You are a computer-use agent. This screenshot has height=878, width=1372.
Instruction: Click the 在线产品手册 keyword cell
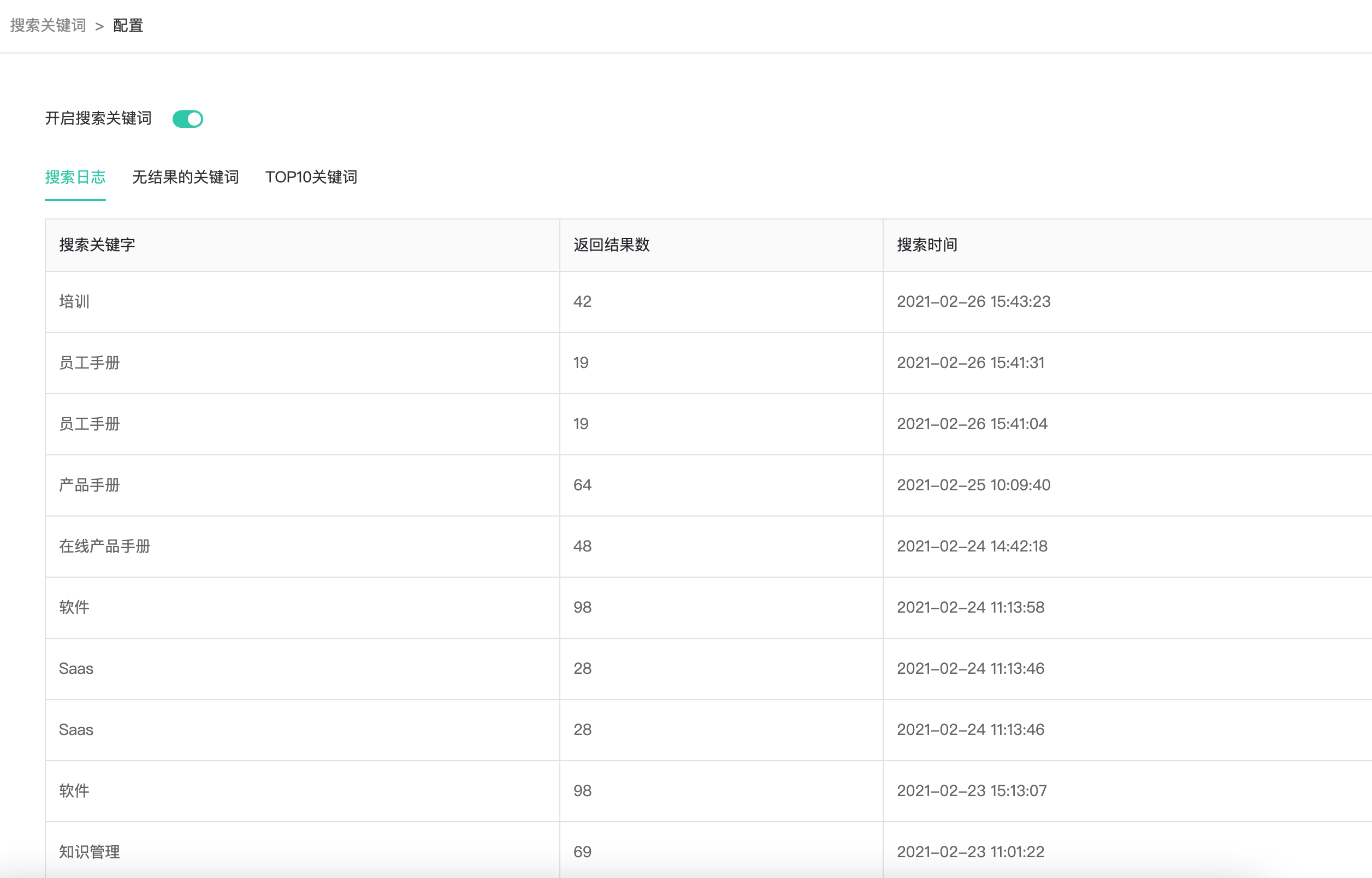coord(104,546)
